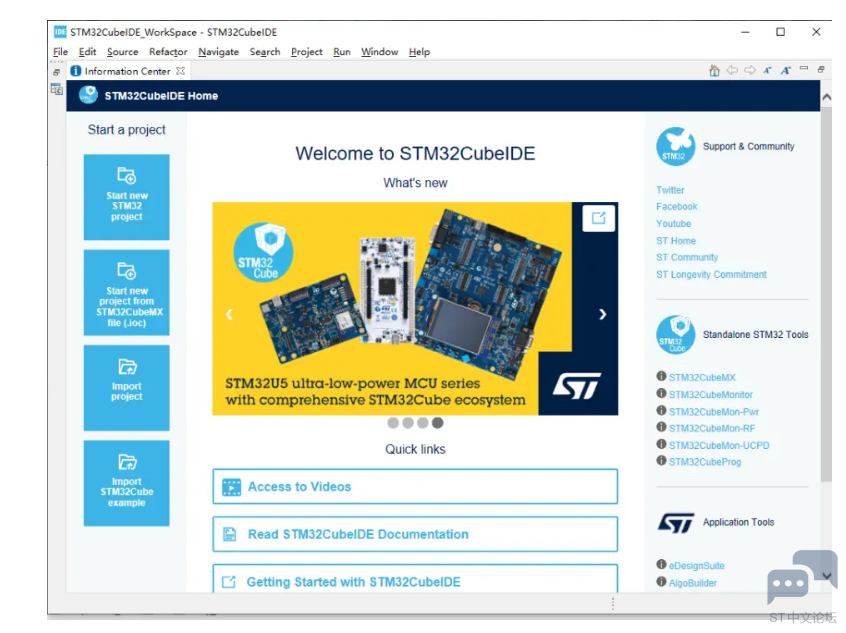Open the Refactor menu

[x=168, y=52]
